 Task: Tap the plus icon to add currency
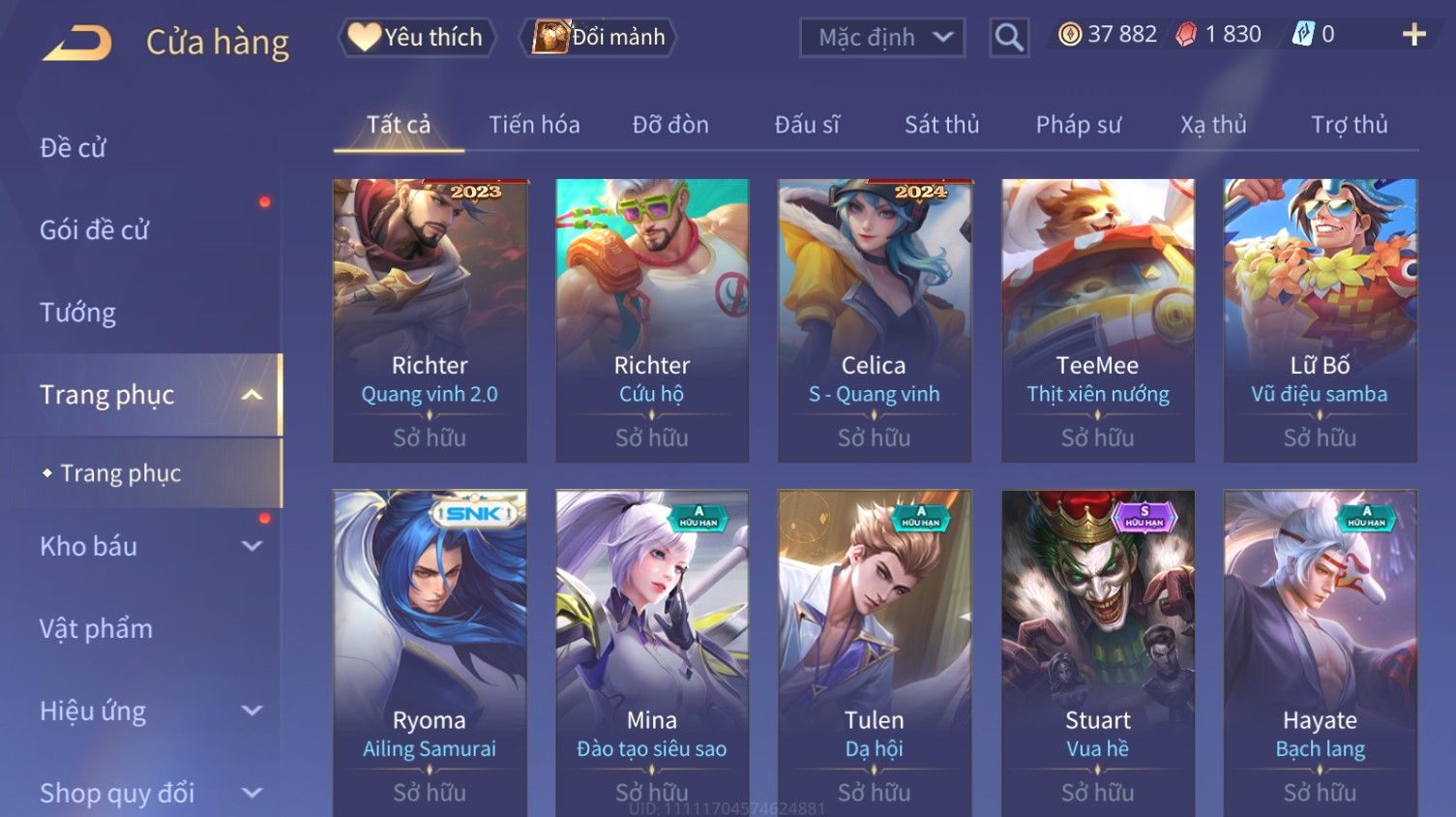point(1414,35)
